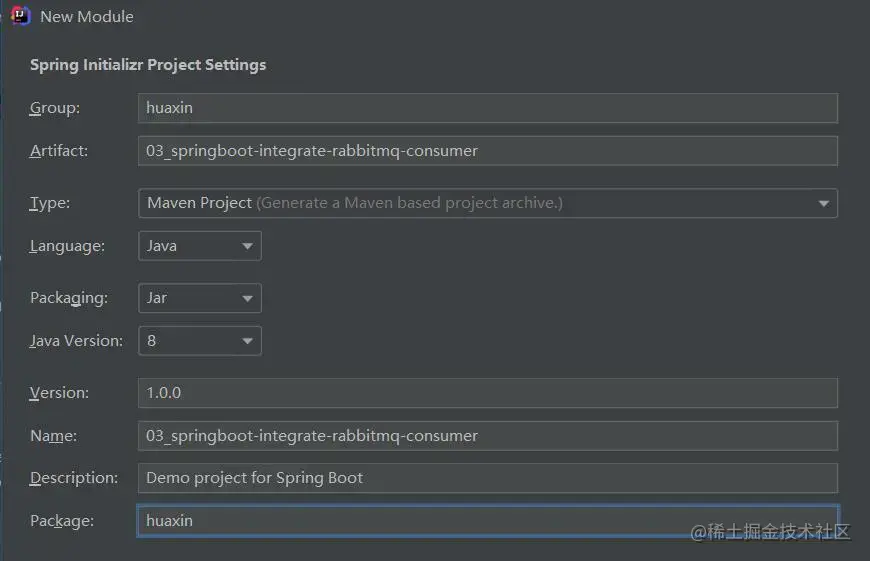Viewport: 870px width, 561px height.
Task: Click the Version input field
Action: coord(487,393)
